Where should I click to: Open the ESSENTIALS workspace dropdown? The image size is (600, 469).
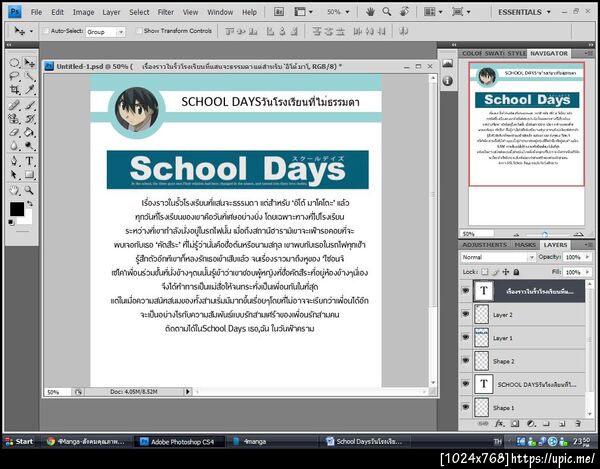(525, 12)
